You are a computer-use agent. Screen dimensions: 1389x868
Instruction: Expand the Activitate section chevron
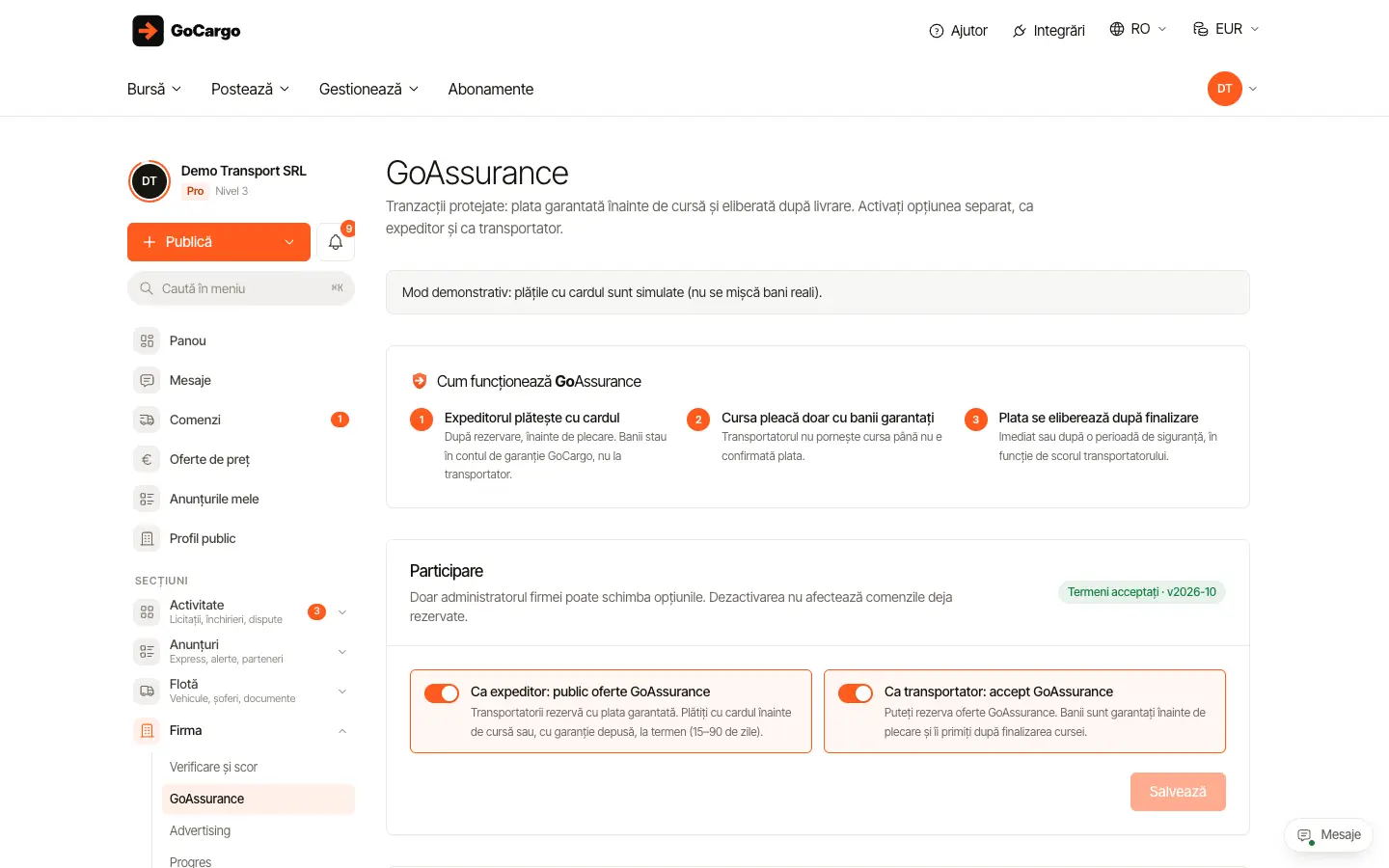(x=342, y=612)
